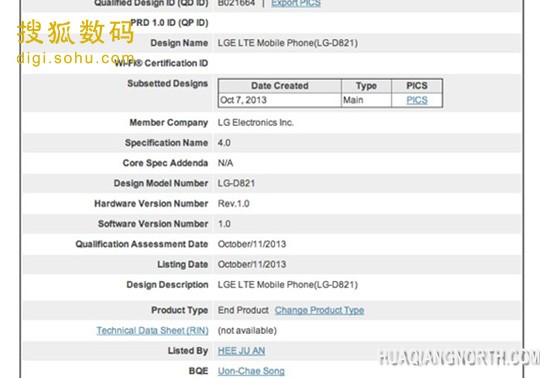Click the End Product value text
This screenshot has width=550, height=378.
coord(243,310)
